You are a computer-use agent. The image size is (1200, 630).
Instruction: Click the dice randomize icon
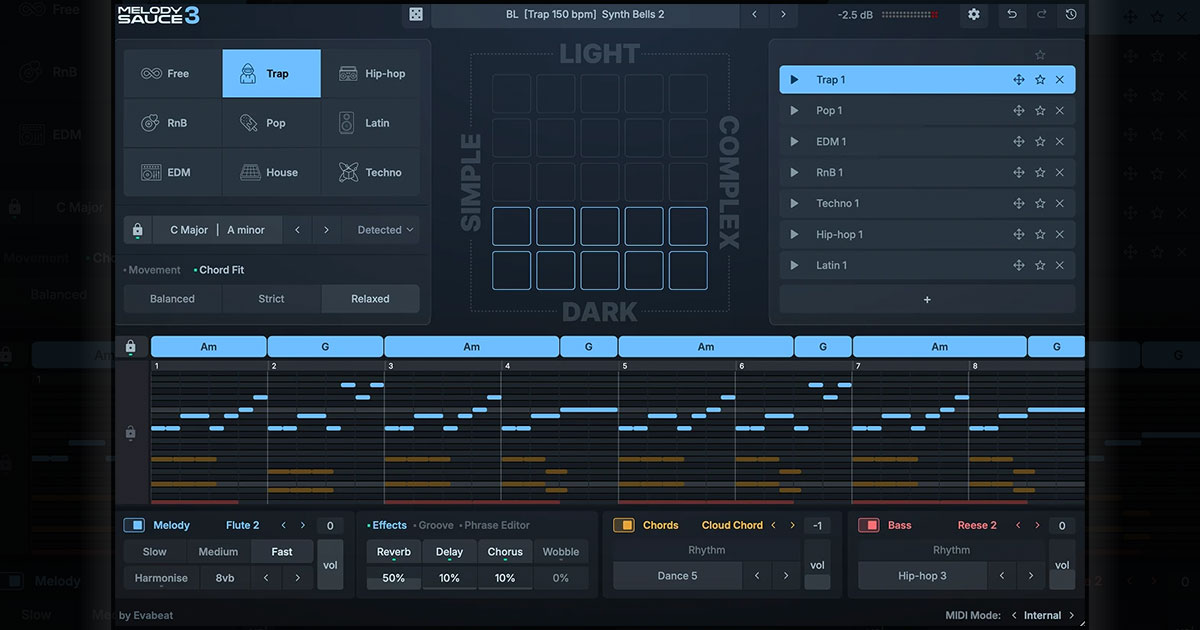pyautogui.click(x=415, y=14)
